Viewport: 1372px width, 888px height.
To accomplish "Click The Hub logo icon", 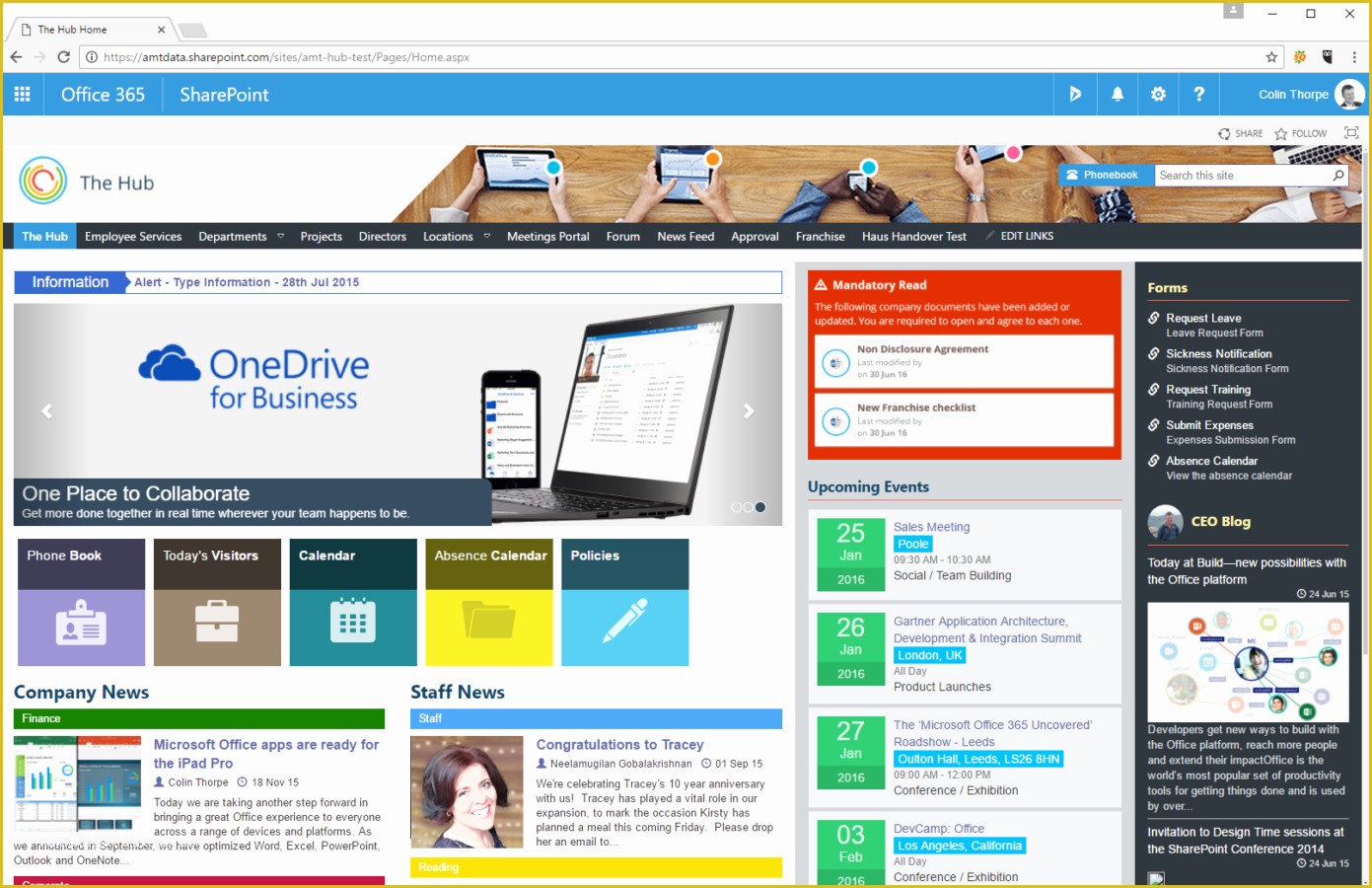I will pos(42,181).
